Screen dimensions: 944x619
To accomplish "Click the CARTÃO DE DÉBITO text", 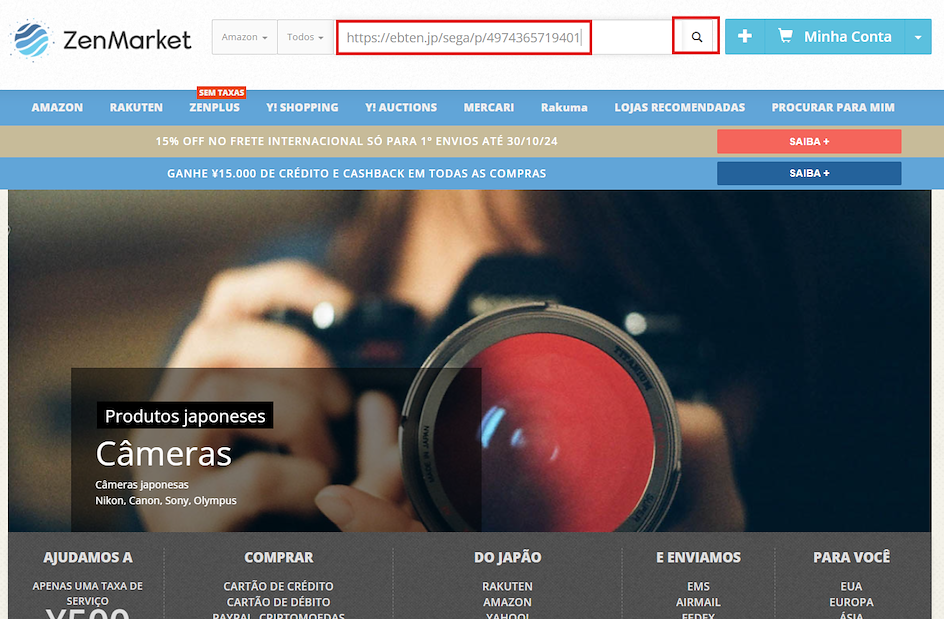I will click(278, 602).
